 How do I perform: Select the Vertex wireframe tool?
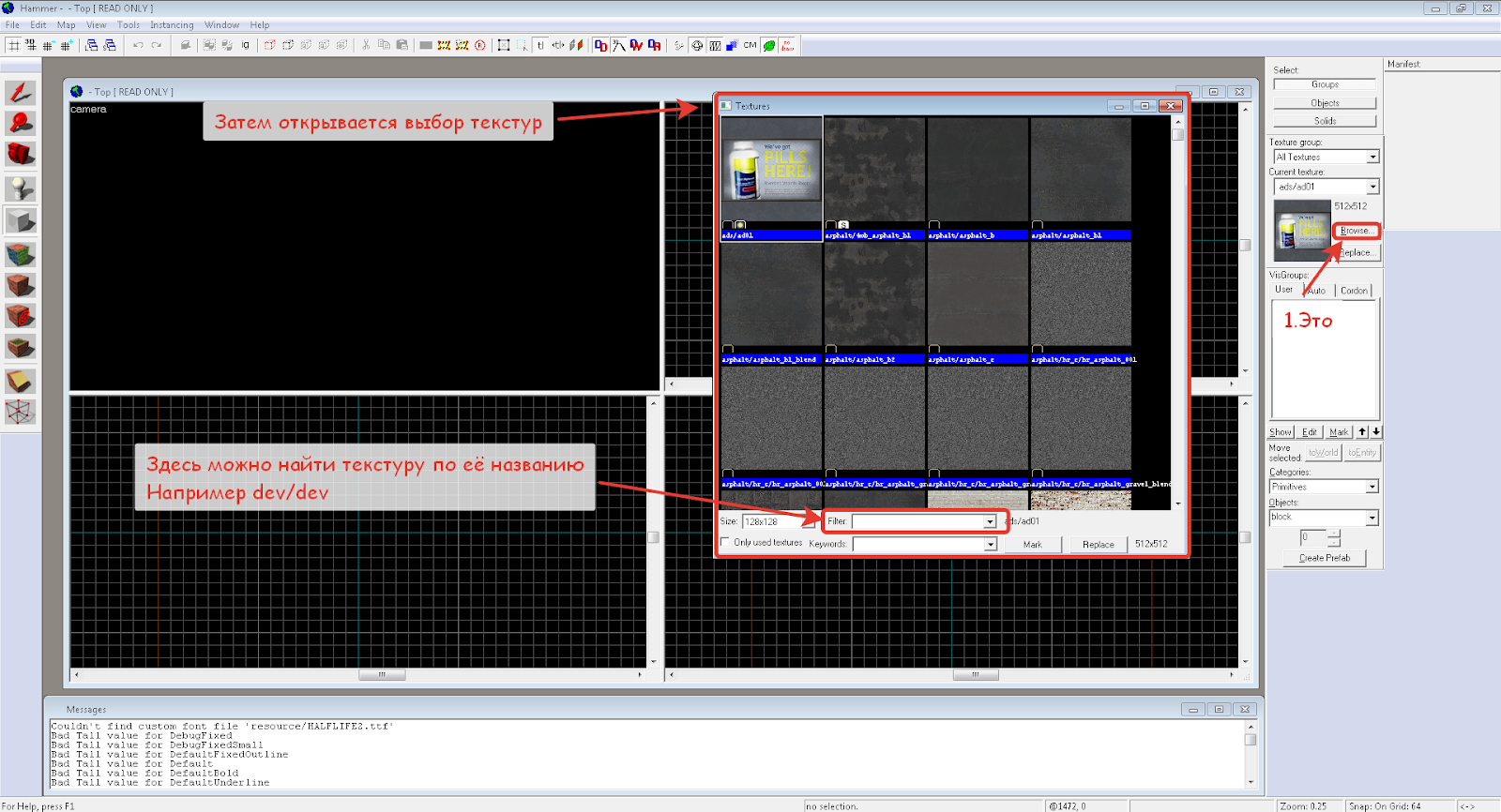pyautogui.click(x=21, y=412)
